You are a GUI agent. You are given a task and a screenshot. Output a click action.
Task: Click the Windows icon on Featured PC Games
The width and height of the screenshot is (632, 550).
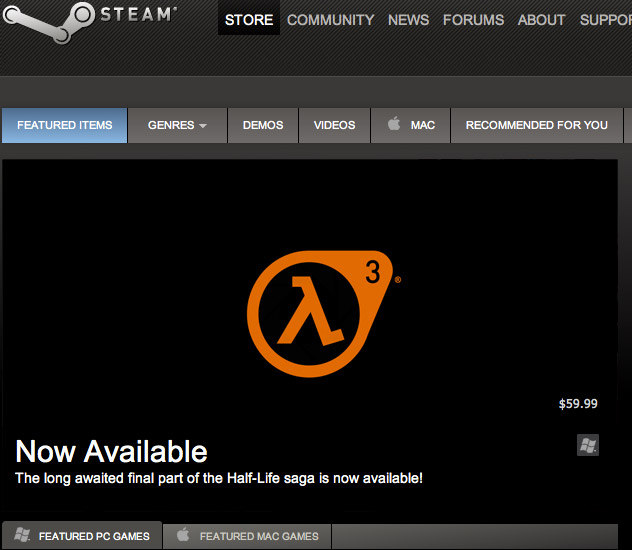click(x=22, y=536)
